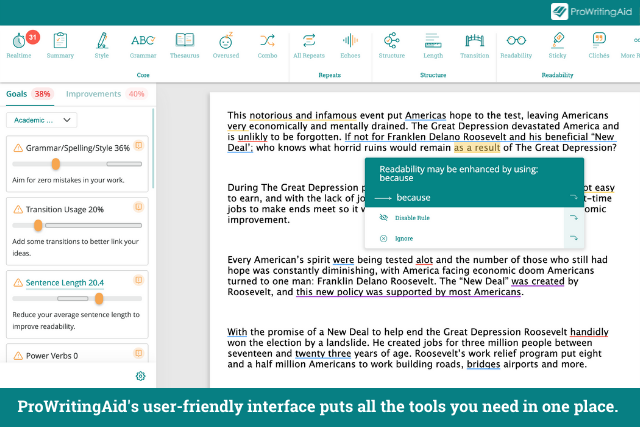Open arrow beside 'because' suggestion
Viewport: 640px width, 427px height.
pos(573,198)
